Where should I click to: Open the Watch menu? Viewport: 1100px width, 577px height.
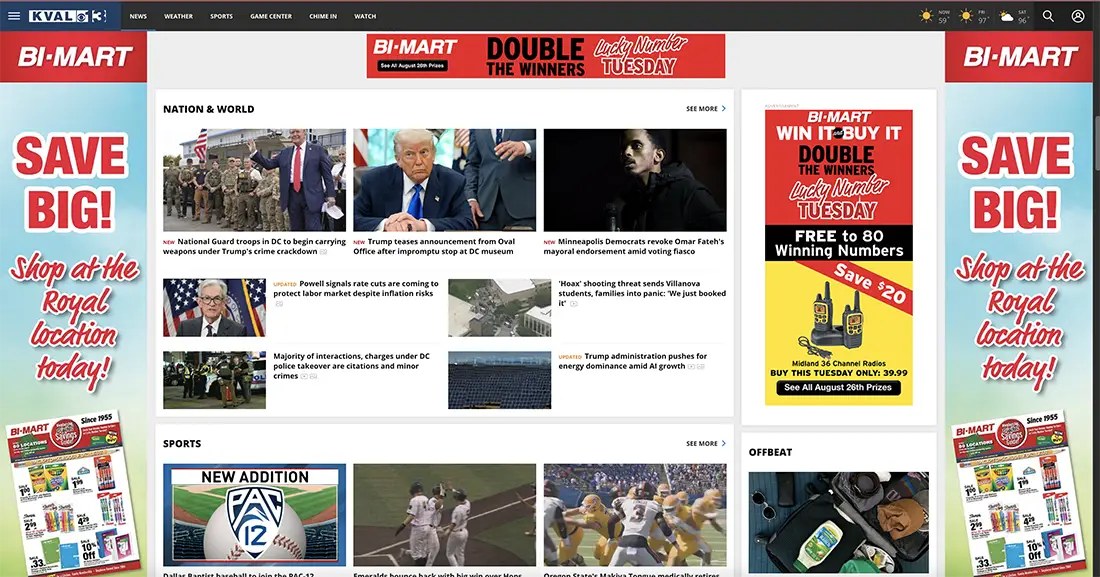tap(365, 16)
